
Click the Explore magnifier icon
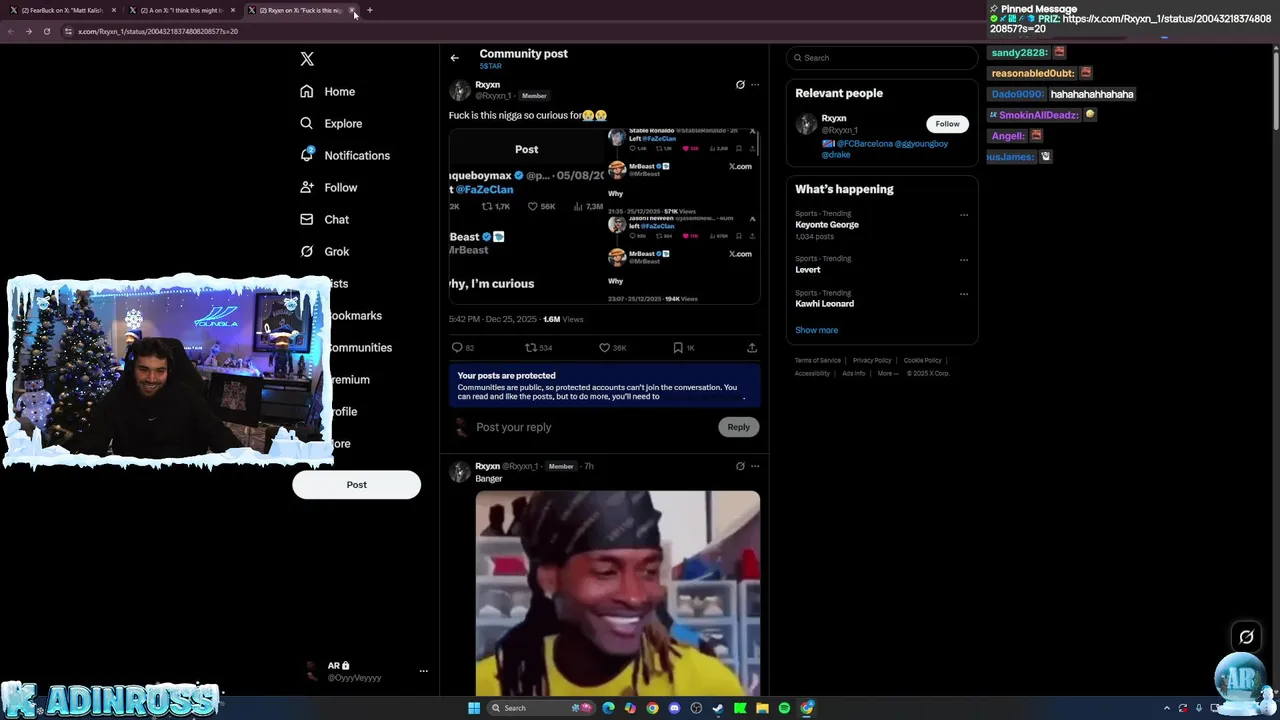[306, 123]
